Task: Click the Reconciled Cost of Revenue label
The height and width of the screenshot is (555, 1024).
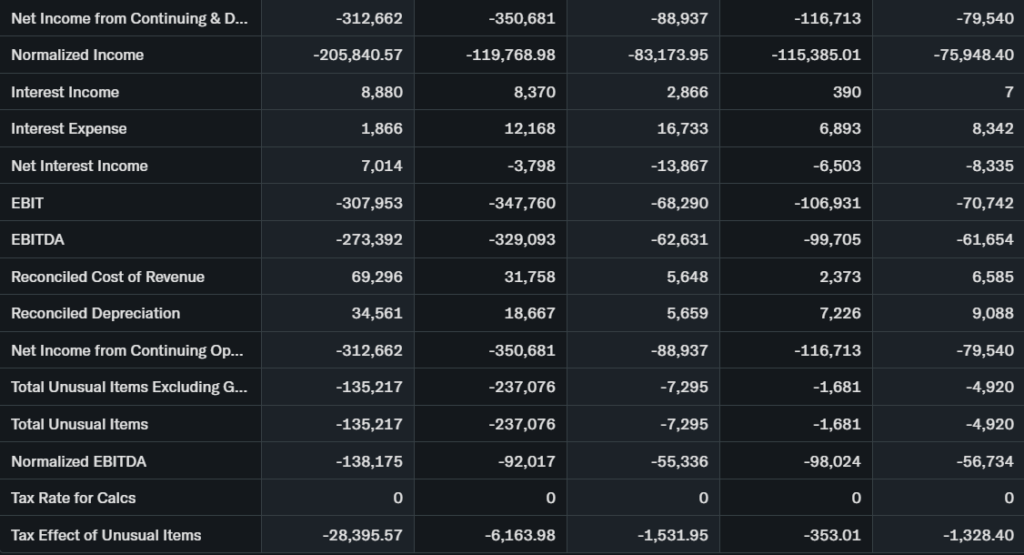Action: point(108,277)
